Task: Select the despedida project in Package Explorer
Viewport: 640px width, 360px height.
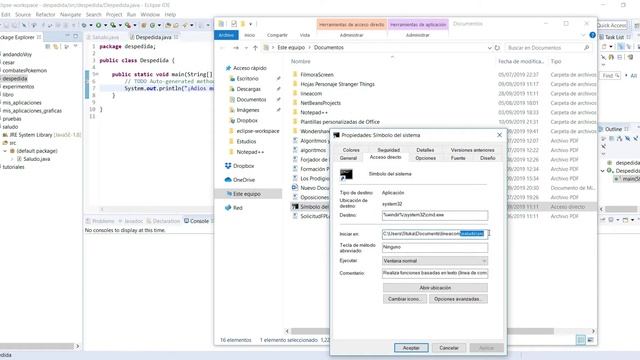Action: point(15,78)
